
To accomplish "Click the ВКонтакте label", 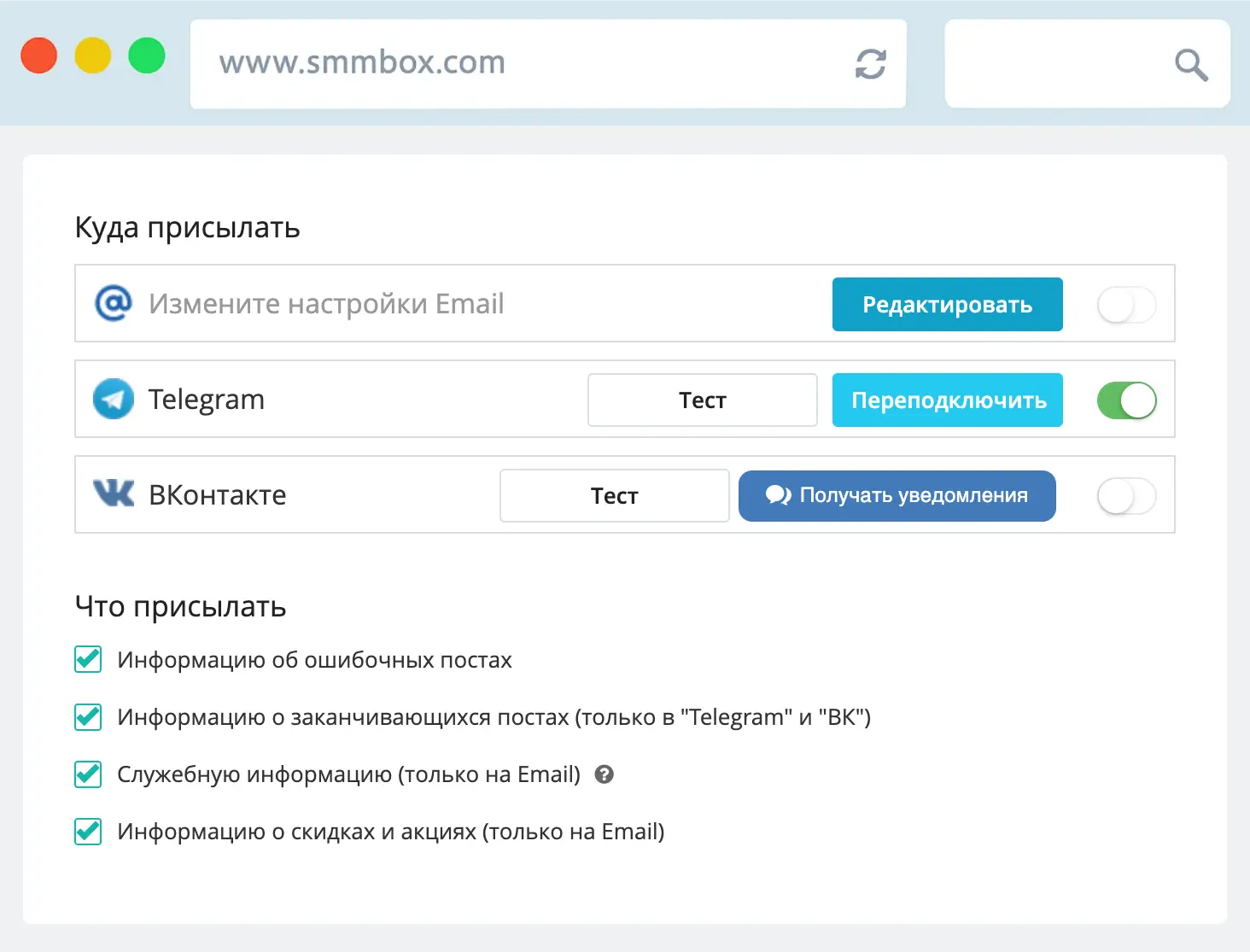I will [218, 495].
